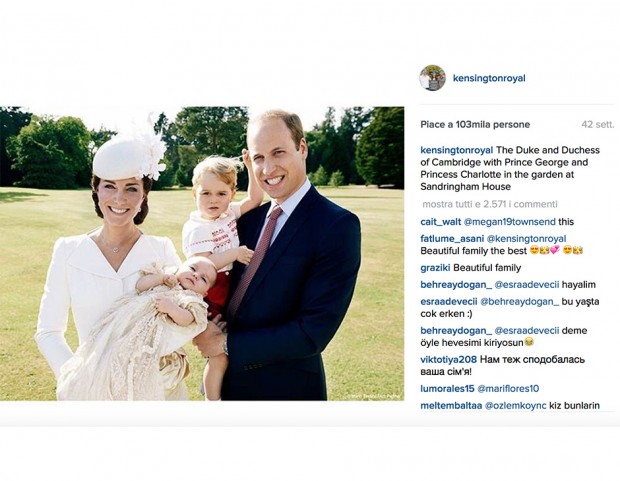Screen dimensions: 620x481
Task: Open the cait_walt commenter profile
Action: pyautogui.click(x=440, y=222)
